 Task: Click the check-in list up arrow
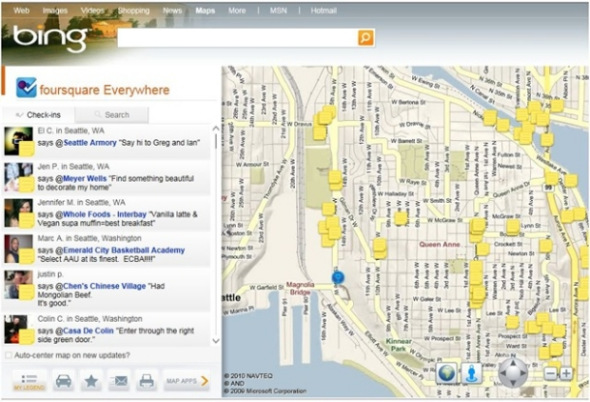216,129
